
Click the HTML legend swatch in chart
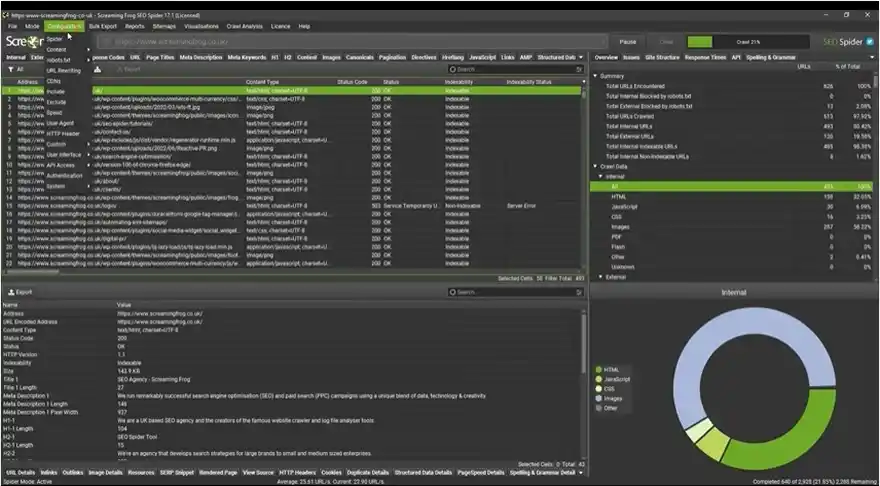click(599, 370)
